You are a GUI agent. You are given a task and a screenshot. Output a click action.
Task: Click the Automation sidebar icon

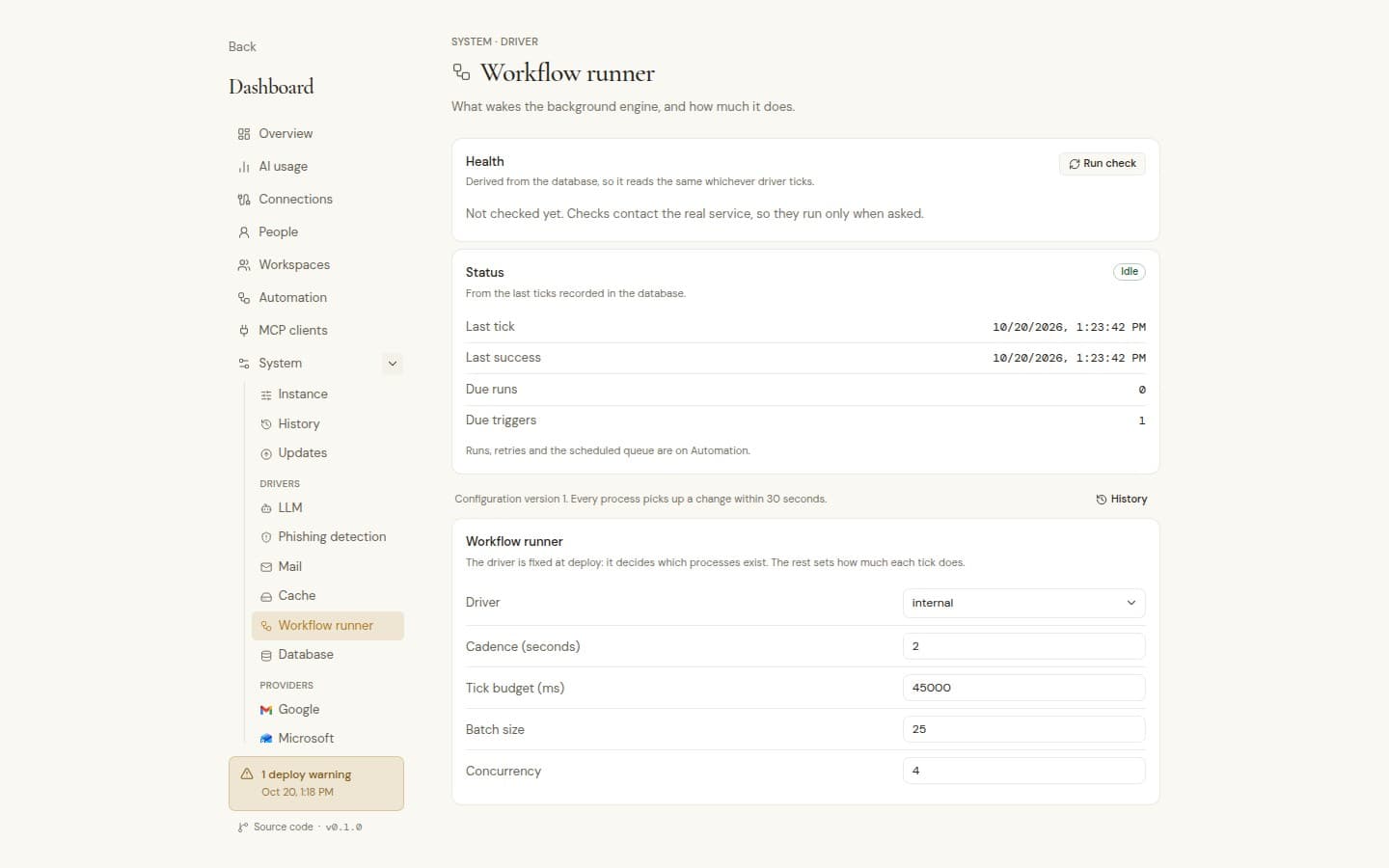[x=244, y=298]
